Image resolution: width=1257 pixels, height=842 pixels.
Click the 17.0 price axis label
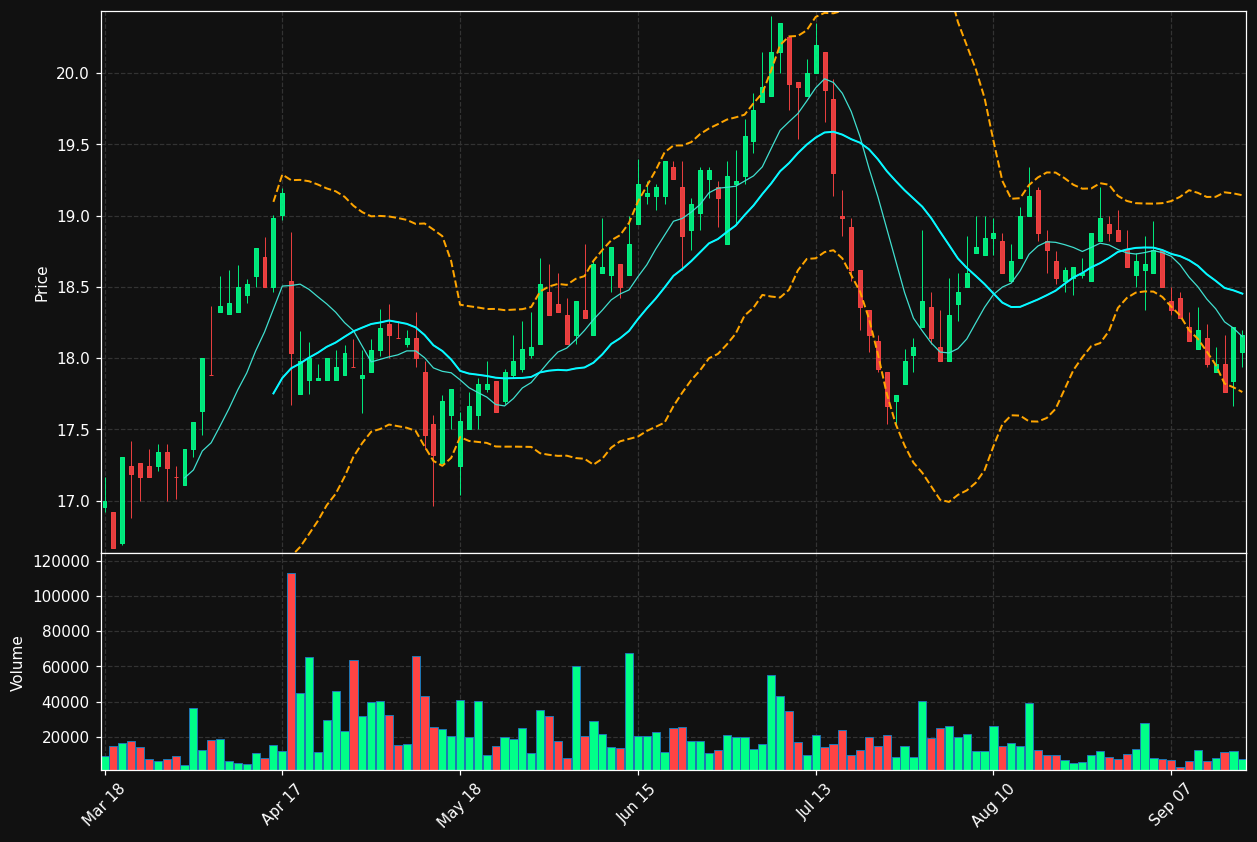click(72, 502)
